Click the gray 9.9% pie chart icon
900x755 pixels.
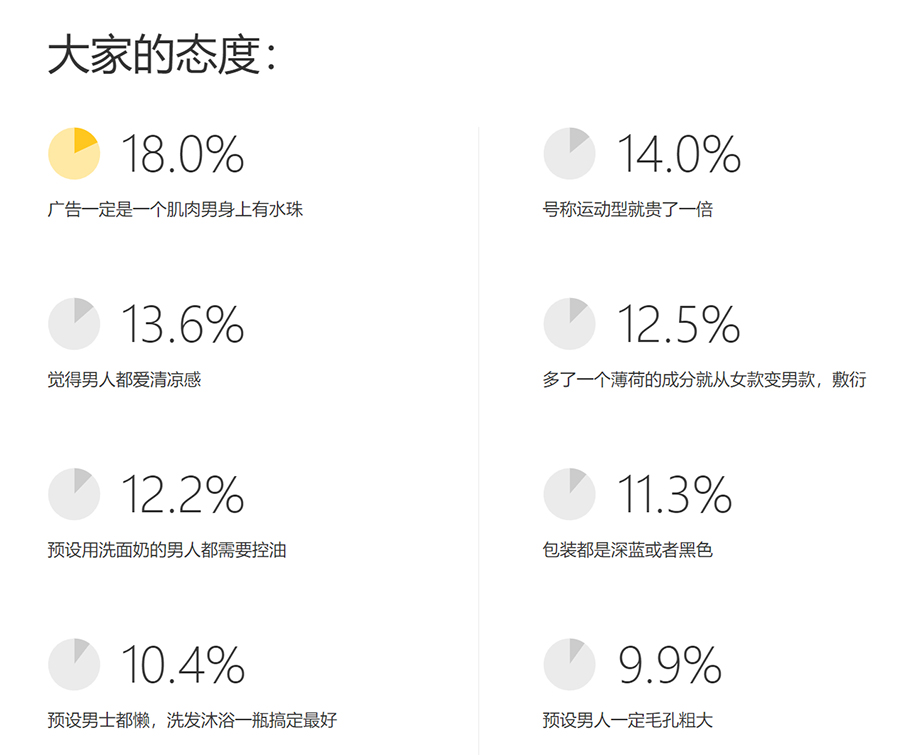tap(569, 664)
